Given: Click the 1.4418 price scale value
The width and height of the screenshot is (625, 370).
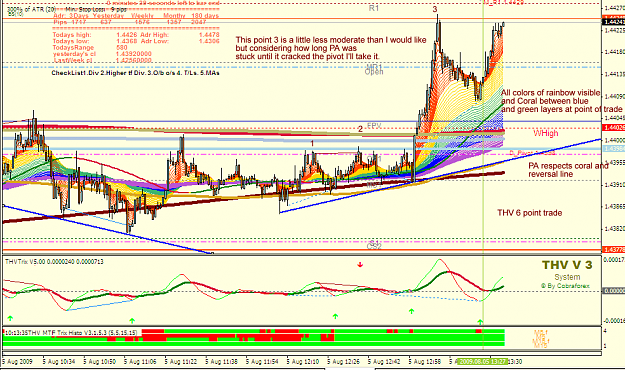Looking at the screenshot, I should (x=614, y=52).
